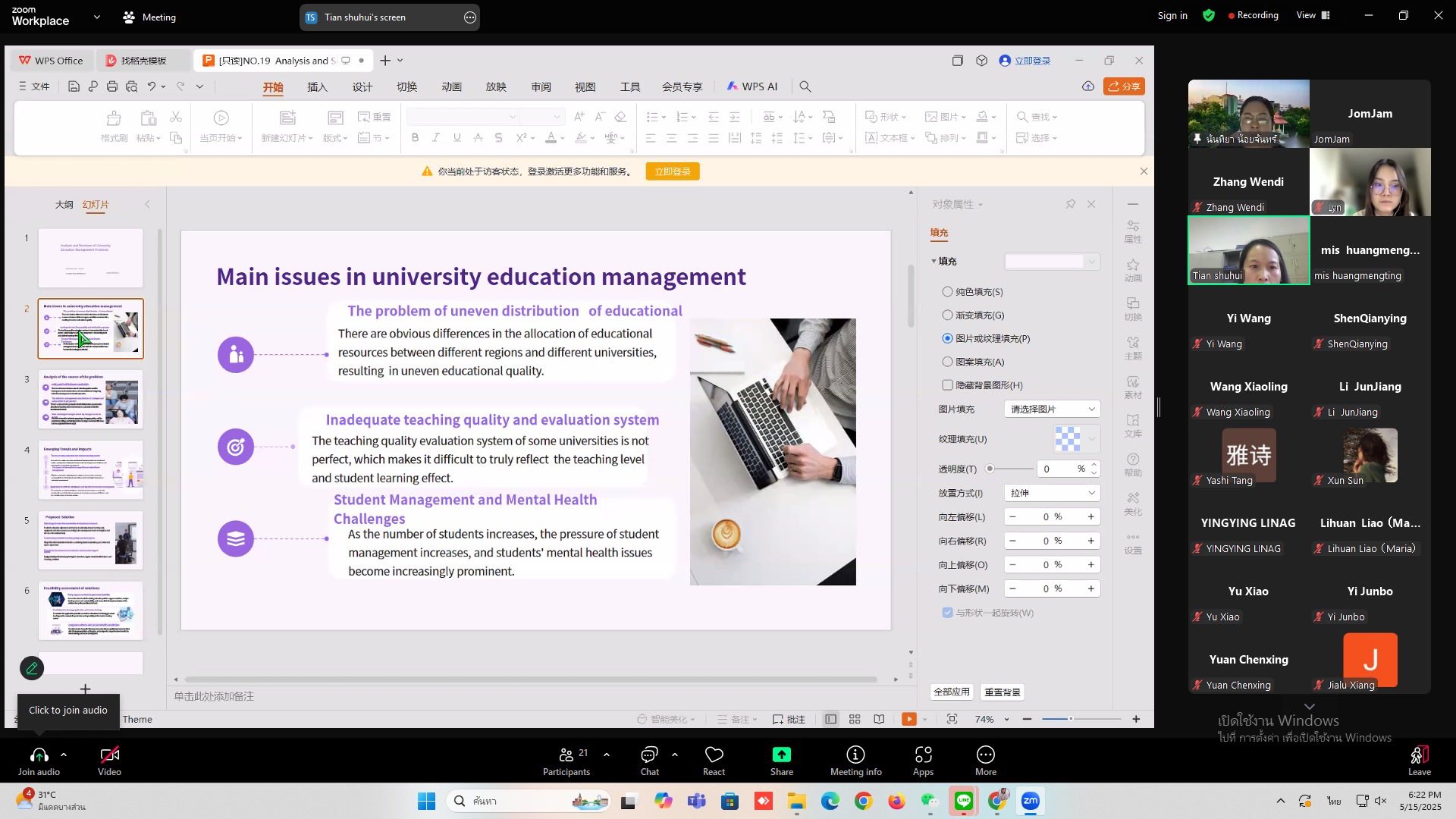Collapse the slide thumbnail panel chevron

[x=147, y=205]
